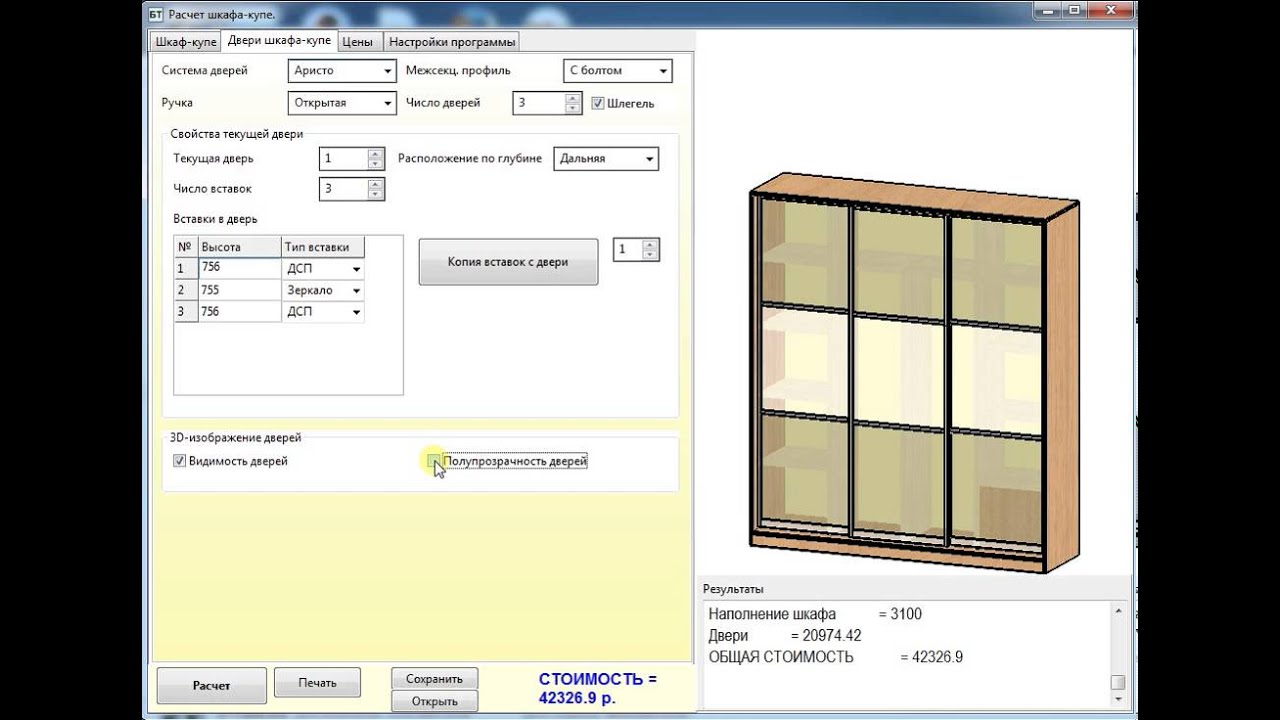The image size is (1280, 720).
Task: Click the app icon in the title bar
Action: click(x=155, y=15)
